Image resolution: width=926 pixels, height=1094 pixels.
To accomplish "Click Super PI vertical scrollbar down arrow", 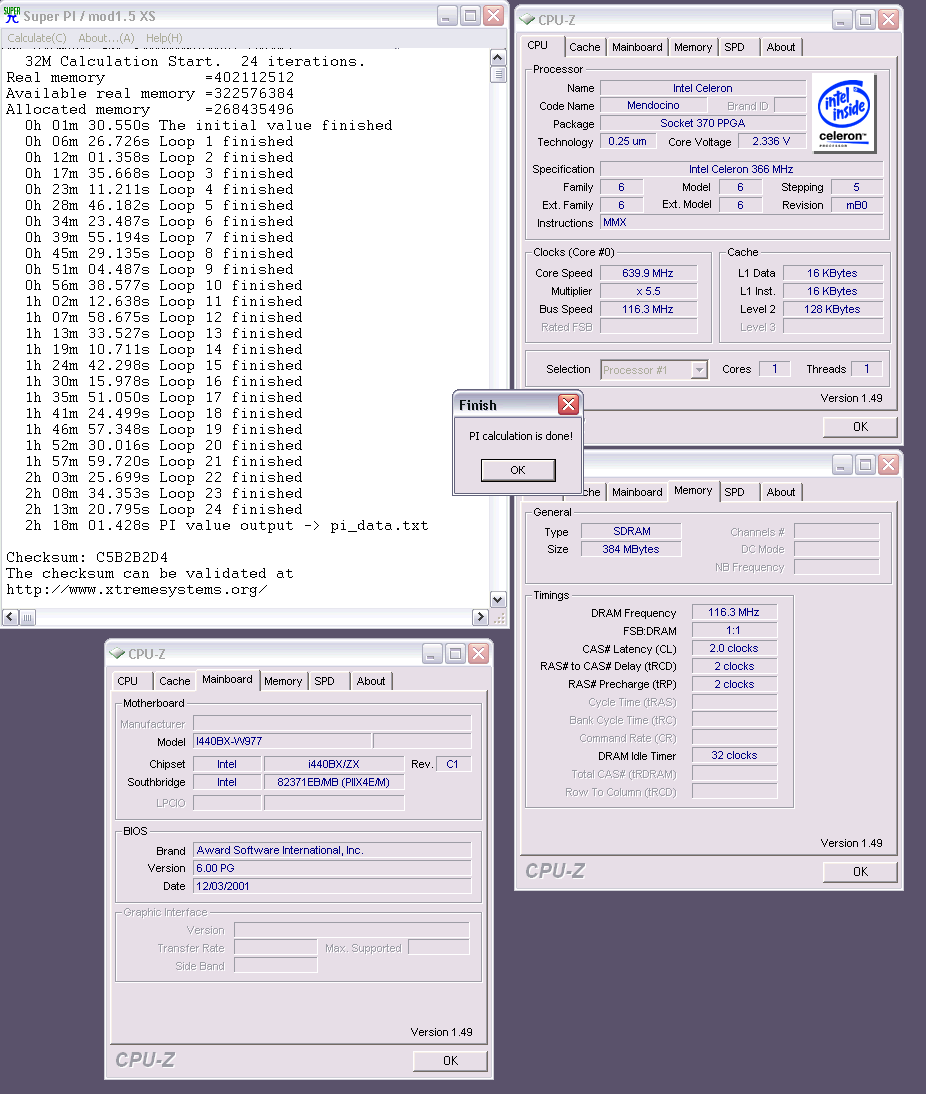I will [498, 599].
